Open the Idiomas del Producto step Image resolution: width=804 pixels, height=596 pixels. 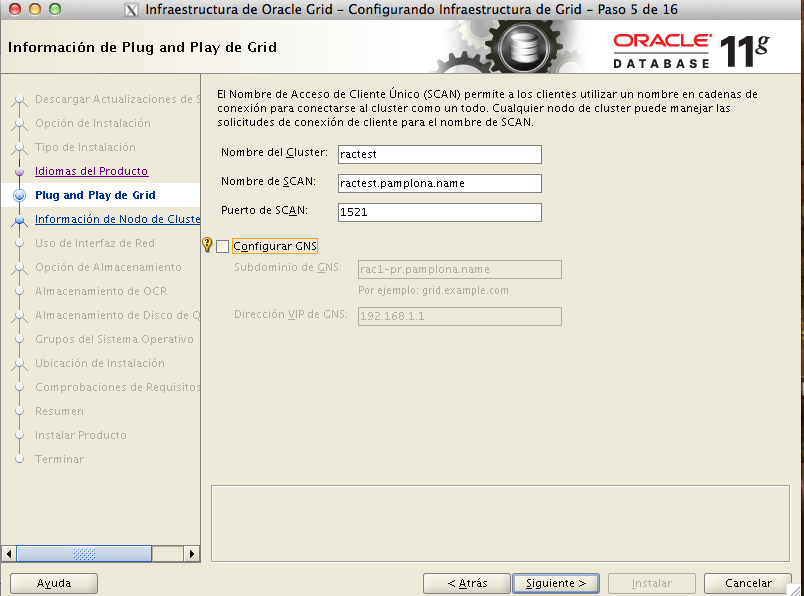[91, 172]
